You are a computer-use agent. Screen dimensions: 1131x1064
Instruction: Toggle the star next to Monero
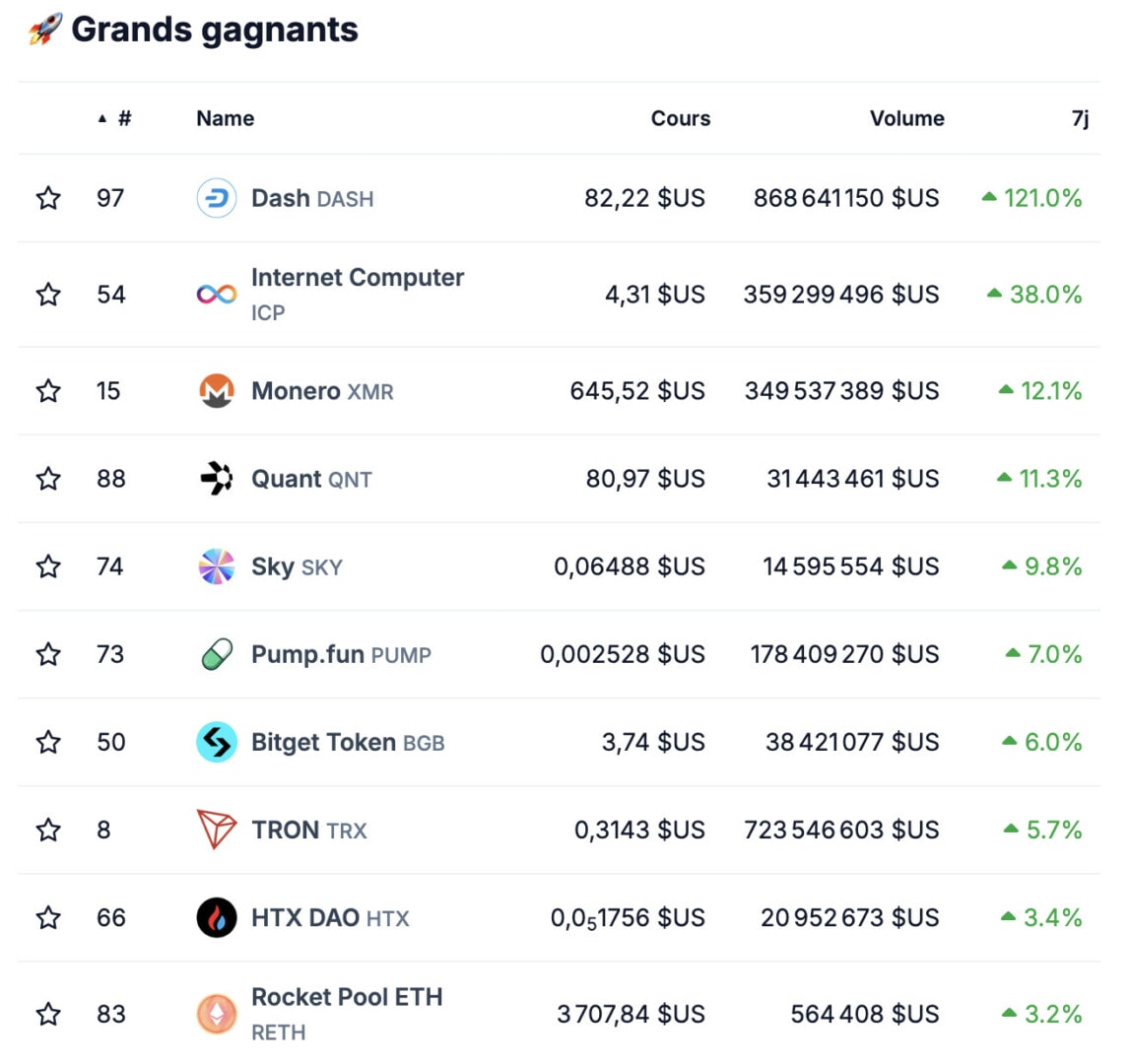(x=47, y=390)
